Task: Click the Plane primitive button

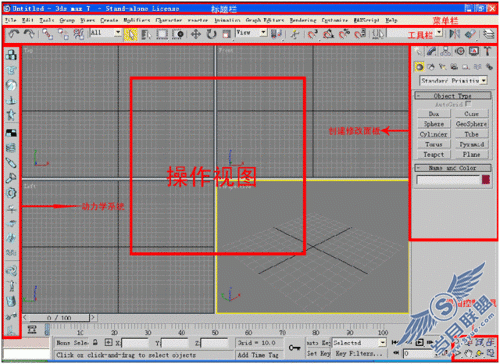Action: (472, 154)
